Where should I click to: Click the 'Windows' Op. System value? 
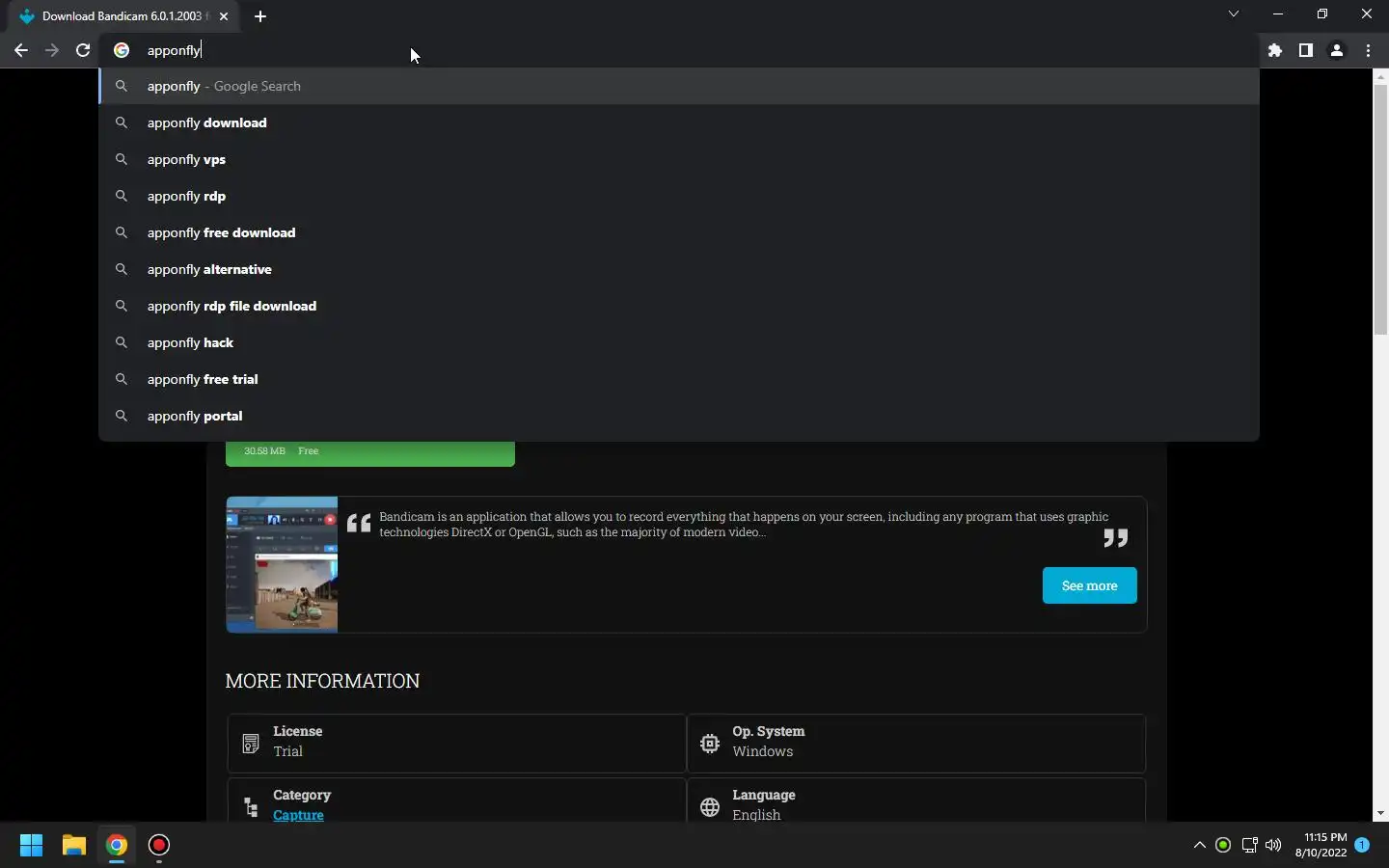point(762,751)
